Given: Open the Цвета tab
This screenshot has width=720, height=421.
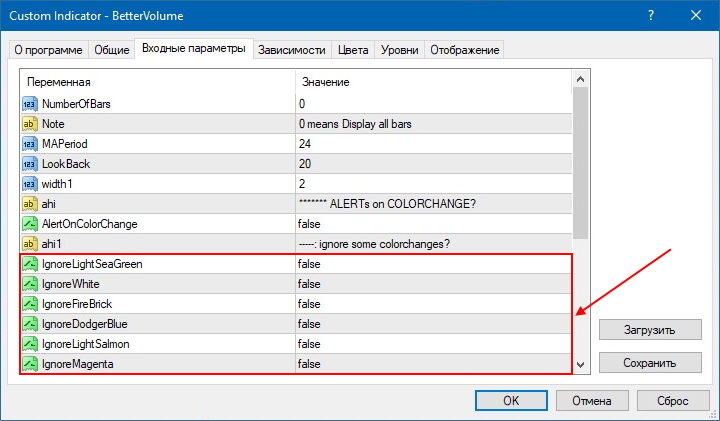Looking at the screenshot, I should [353, 50].
